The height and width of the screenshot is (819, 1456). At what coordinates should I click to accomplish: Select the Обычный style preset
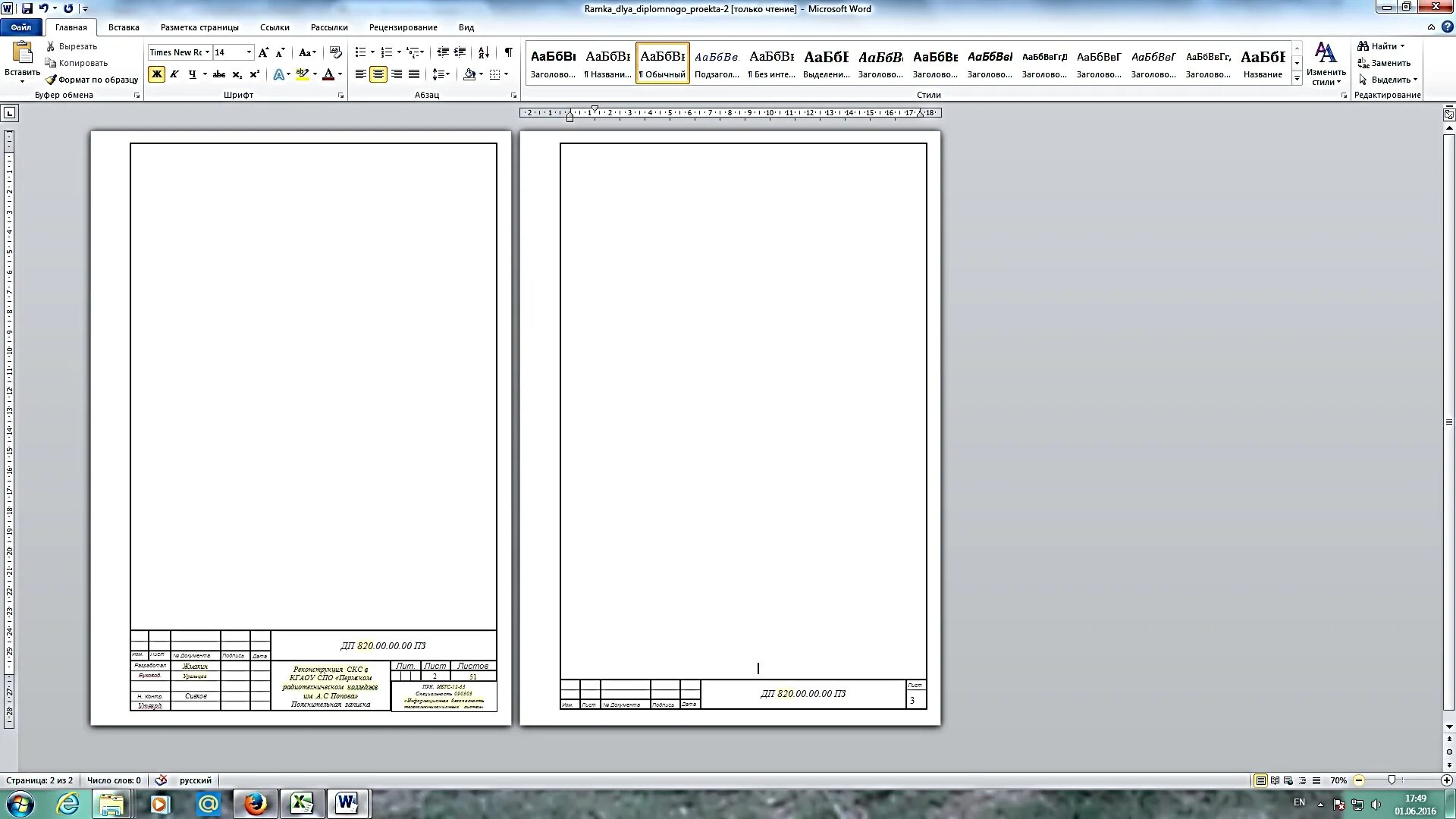tap(661, 62)
